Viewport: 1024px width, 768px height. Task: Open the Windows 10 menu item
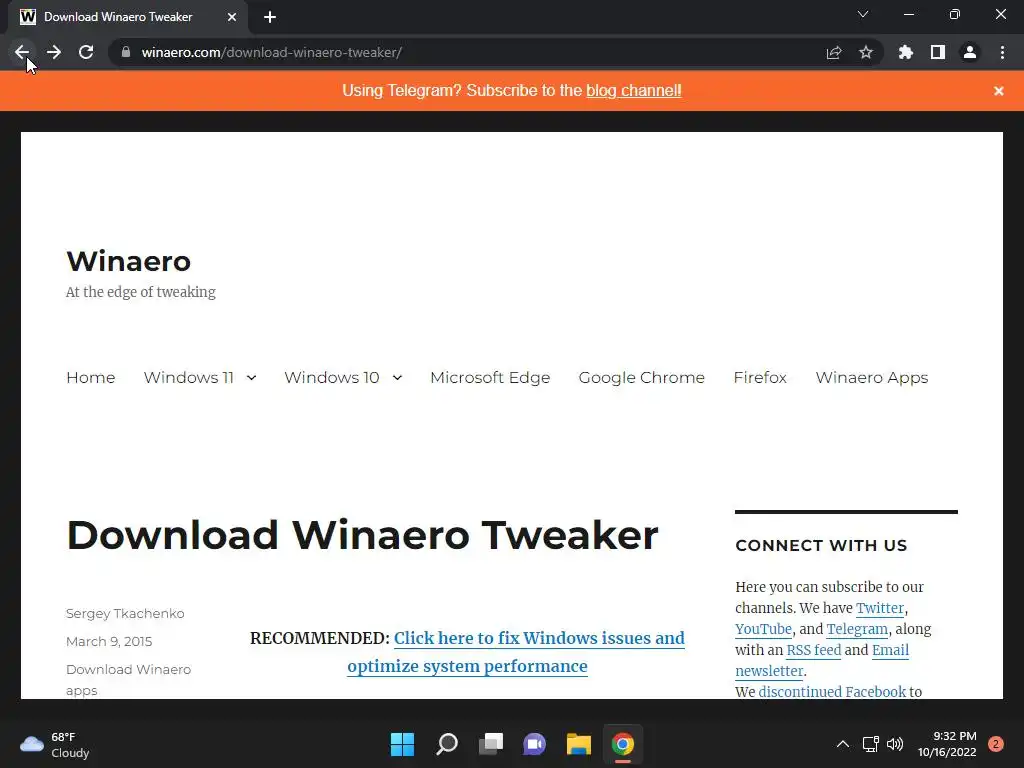332,377
